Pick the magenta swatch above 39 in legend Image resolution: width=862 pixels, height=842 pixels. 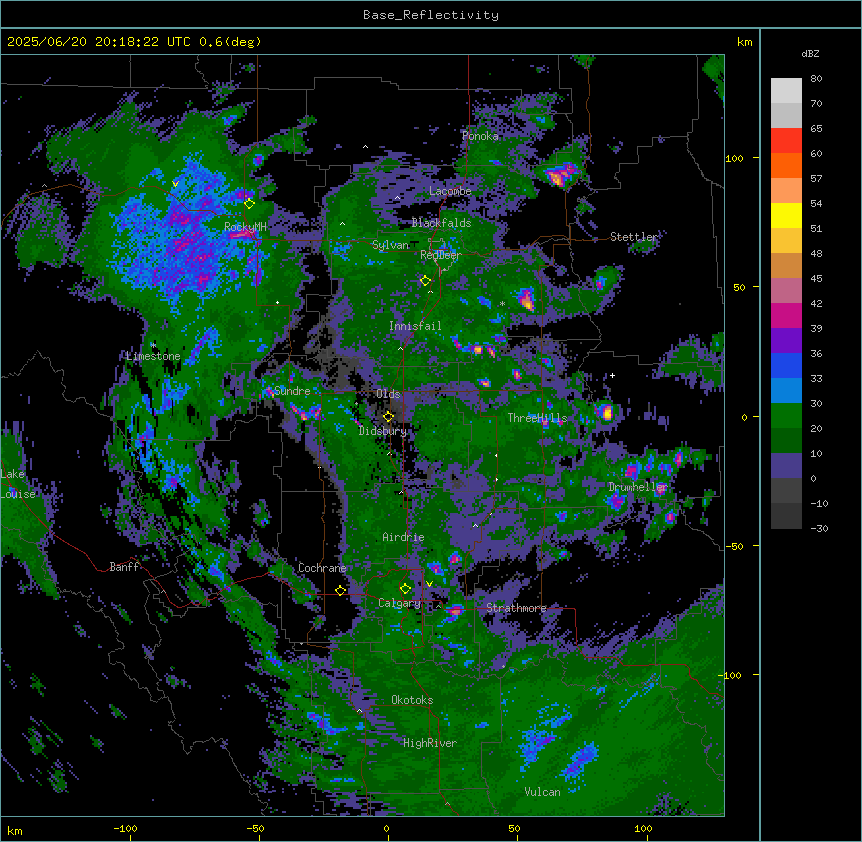(x=786, y=315)
